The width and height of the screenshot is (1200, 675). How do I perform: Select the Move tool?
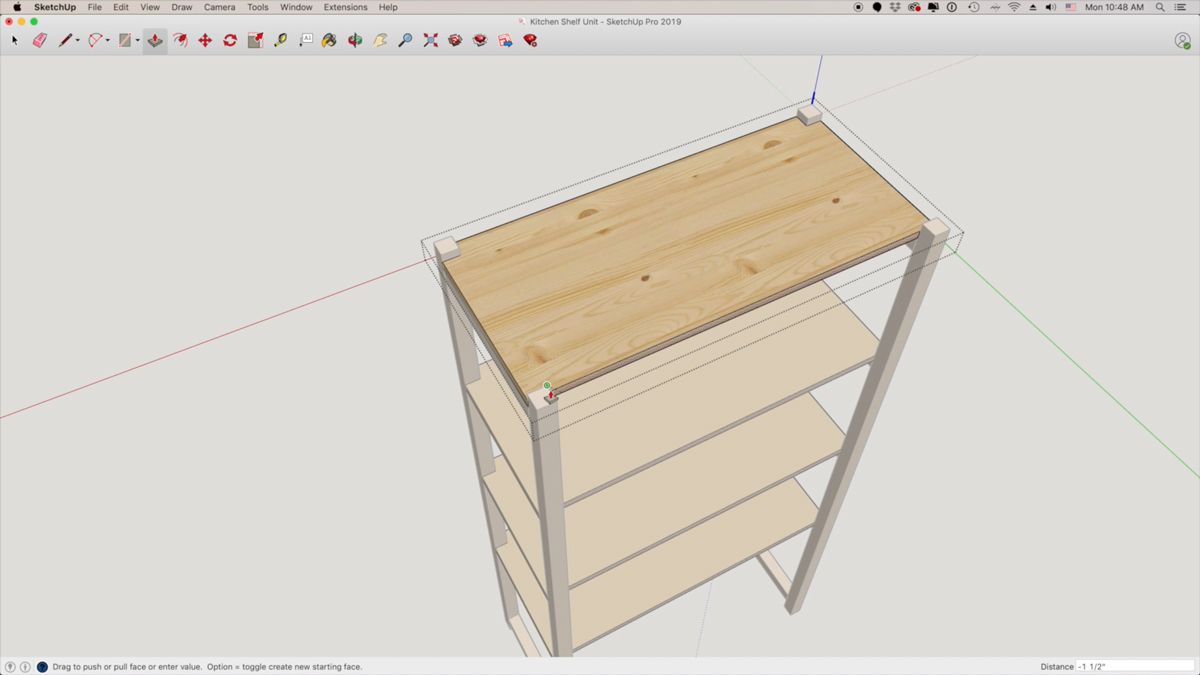point(204,40)
